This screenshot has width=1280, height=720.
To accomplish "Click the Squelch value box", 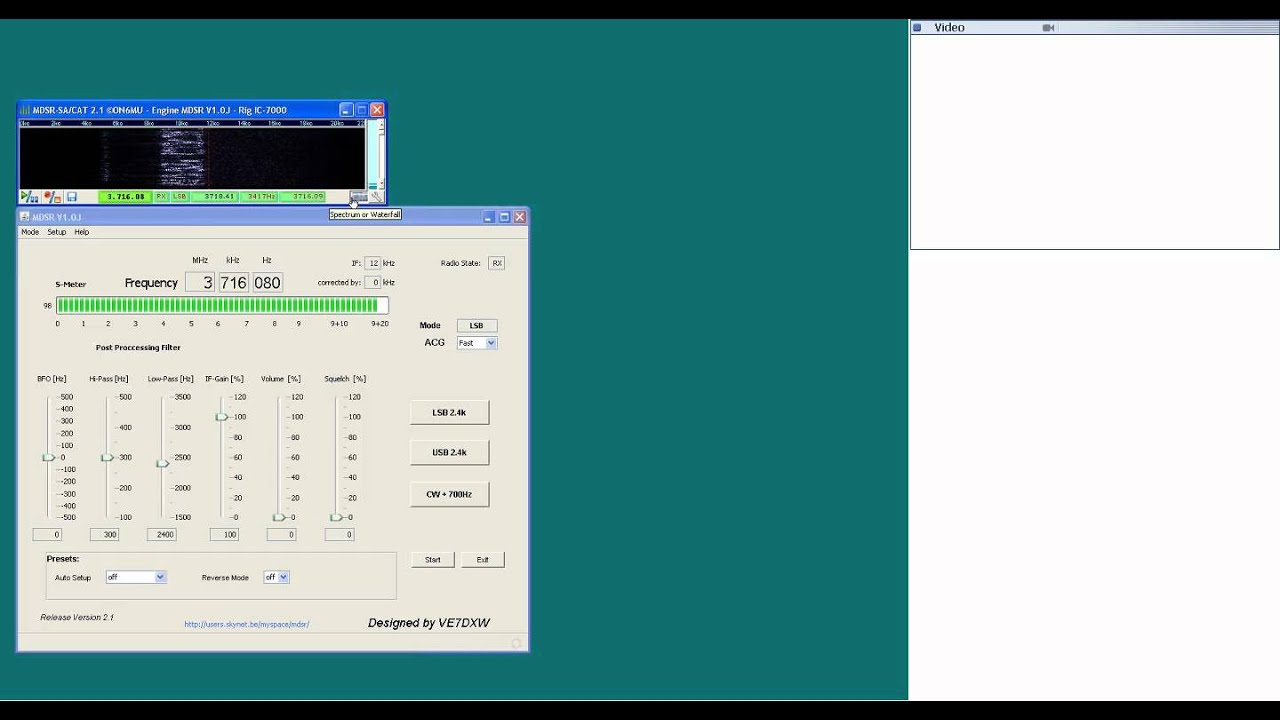I will point(339,535).
